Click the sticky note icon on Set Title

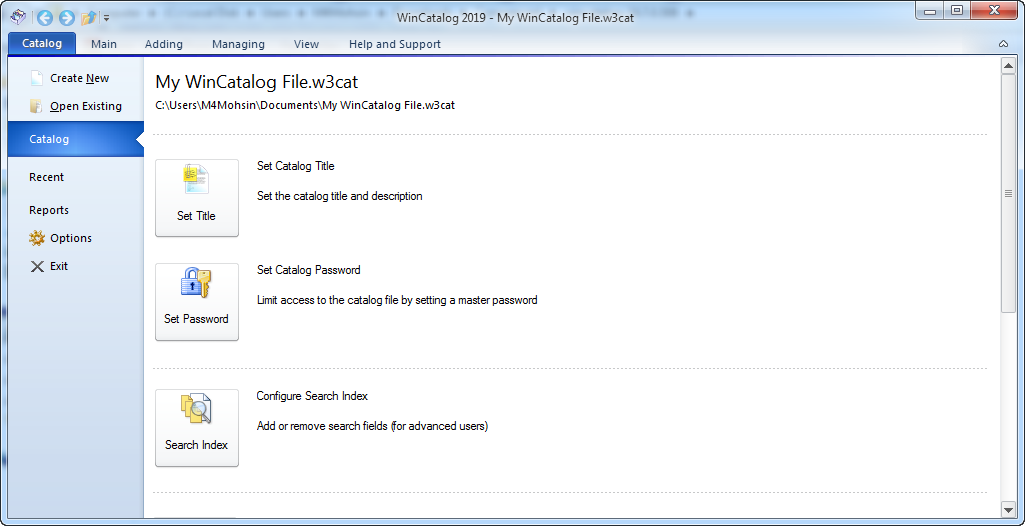point(196,179)
